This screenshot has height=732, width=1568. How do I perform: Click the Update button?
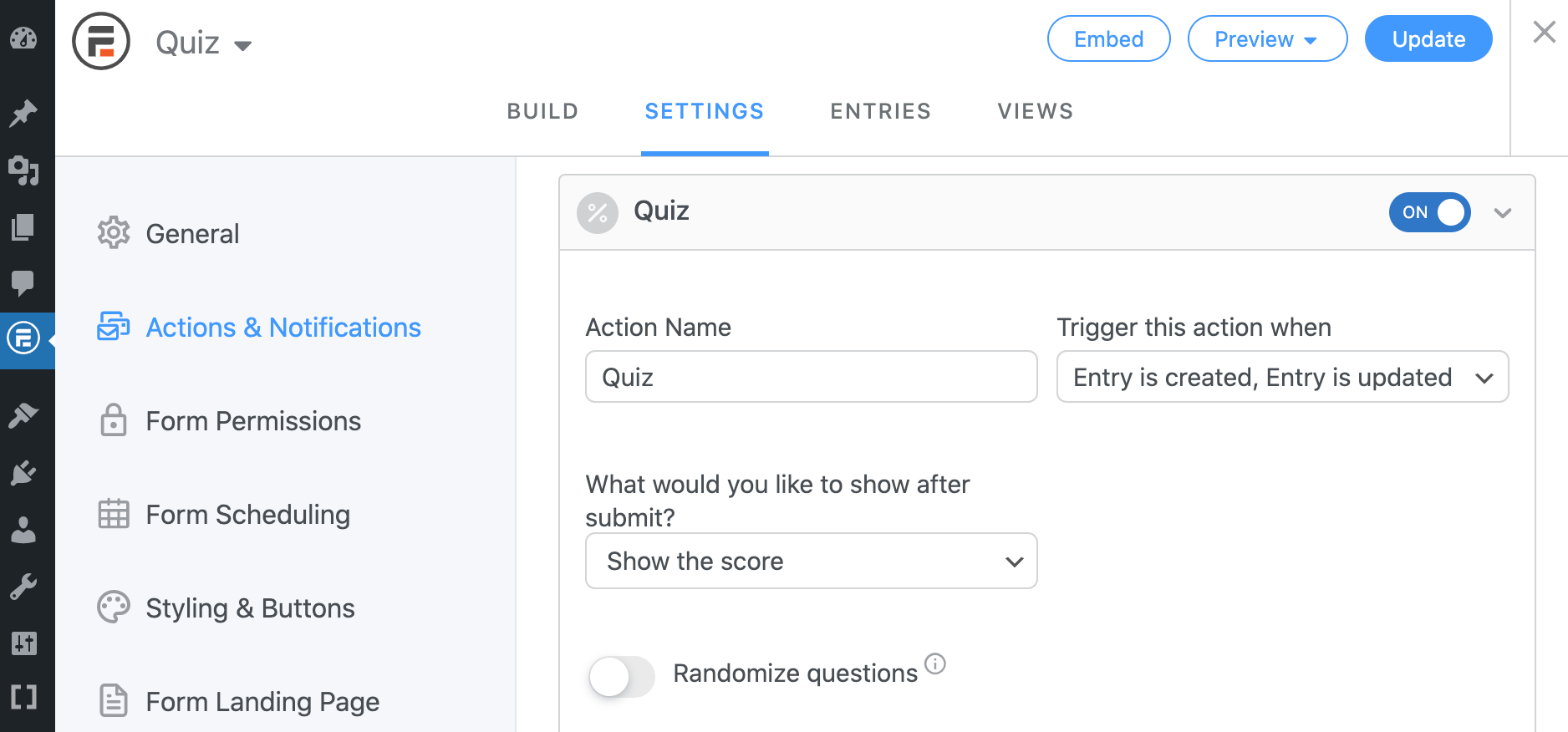(x=1428, y=38)
